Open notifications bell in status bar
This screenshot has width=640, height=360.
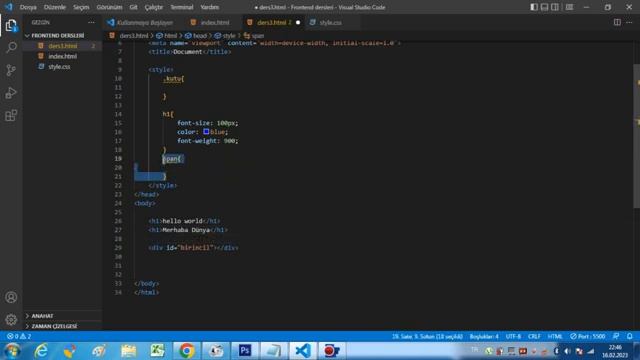click(x=629, y=336)
